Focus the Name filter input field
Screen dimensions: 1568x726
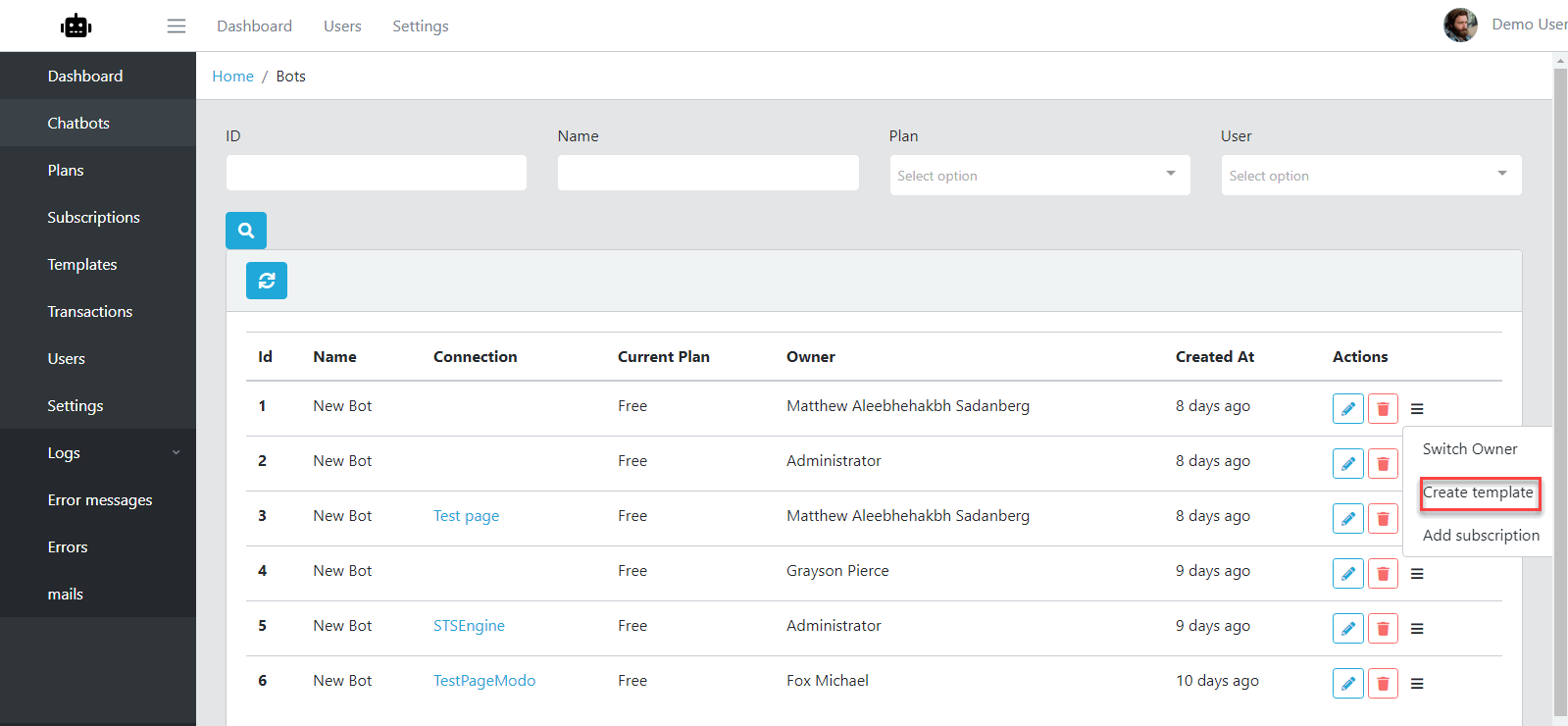(x=708, y=173)
